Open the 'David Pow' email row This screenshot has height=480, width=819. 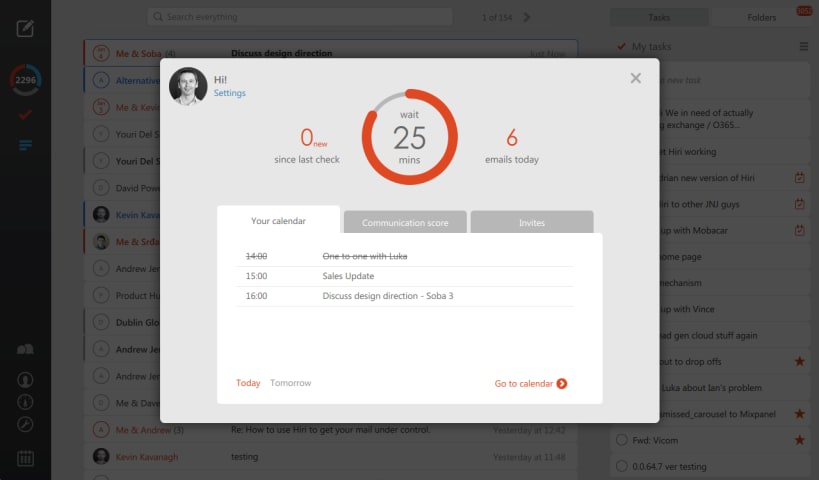(x=122, y=188)
